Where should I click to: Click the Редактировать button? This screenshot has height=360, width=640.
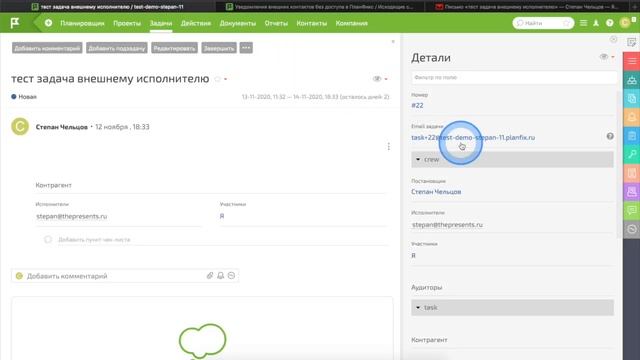(174, 48)
